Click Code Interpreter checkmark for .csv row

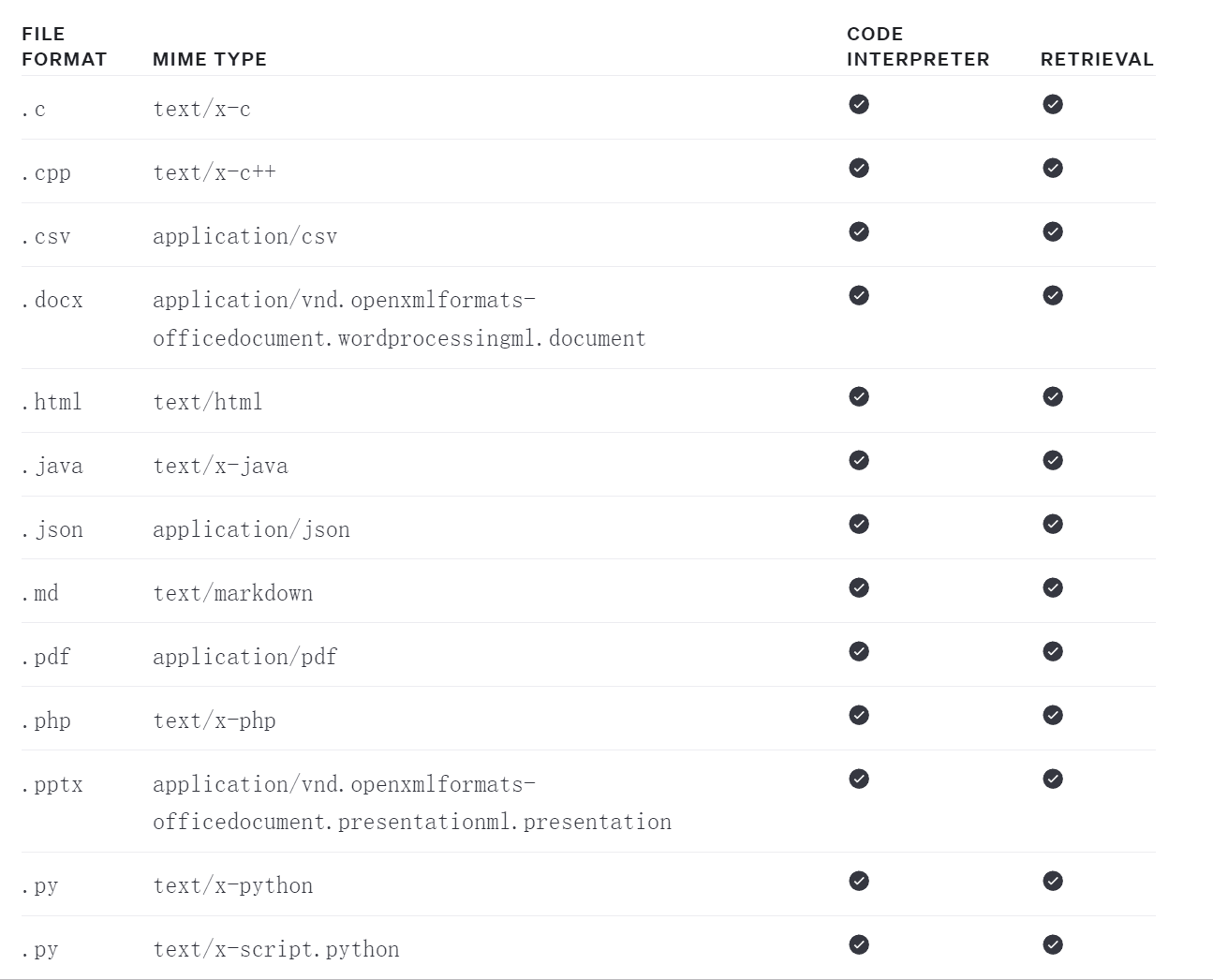click(859, 231)
